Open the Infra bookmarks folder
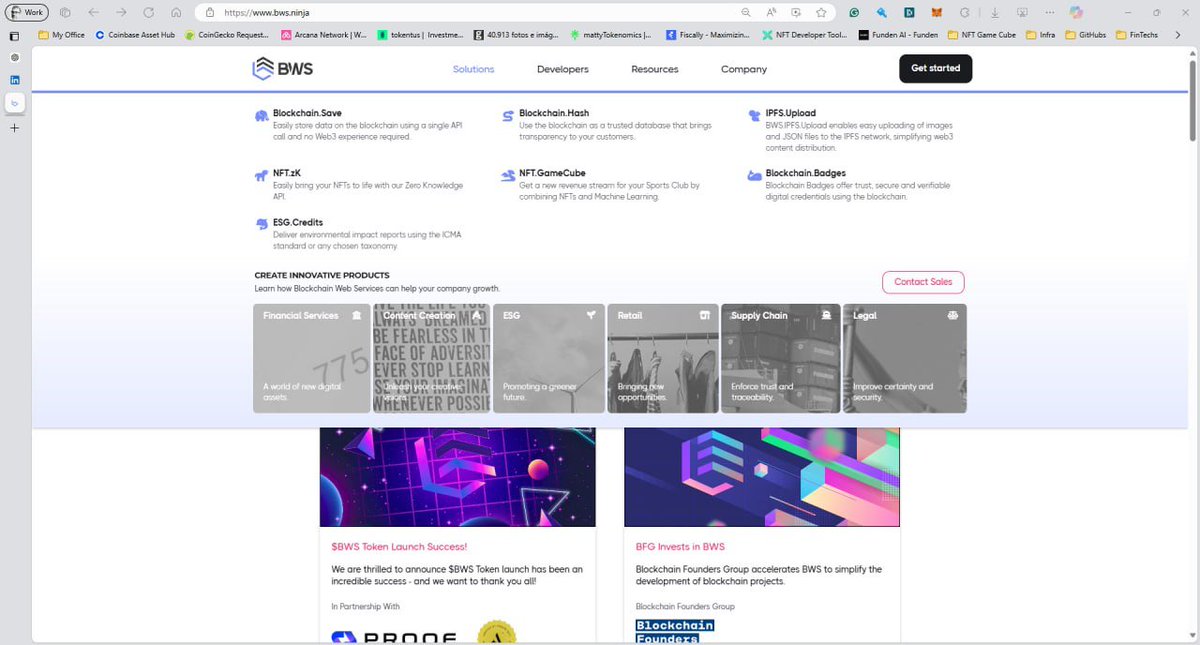This screenshot has height=645, width=1200. [x=1039, y=34]
